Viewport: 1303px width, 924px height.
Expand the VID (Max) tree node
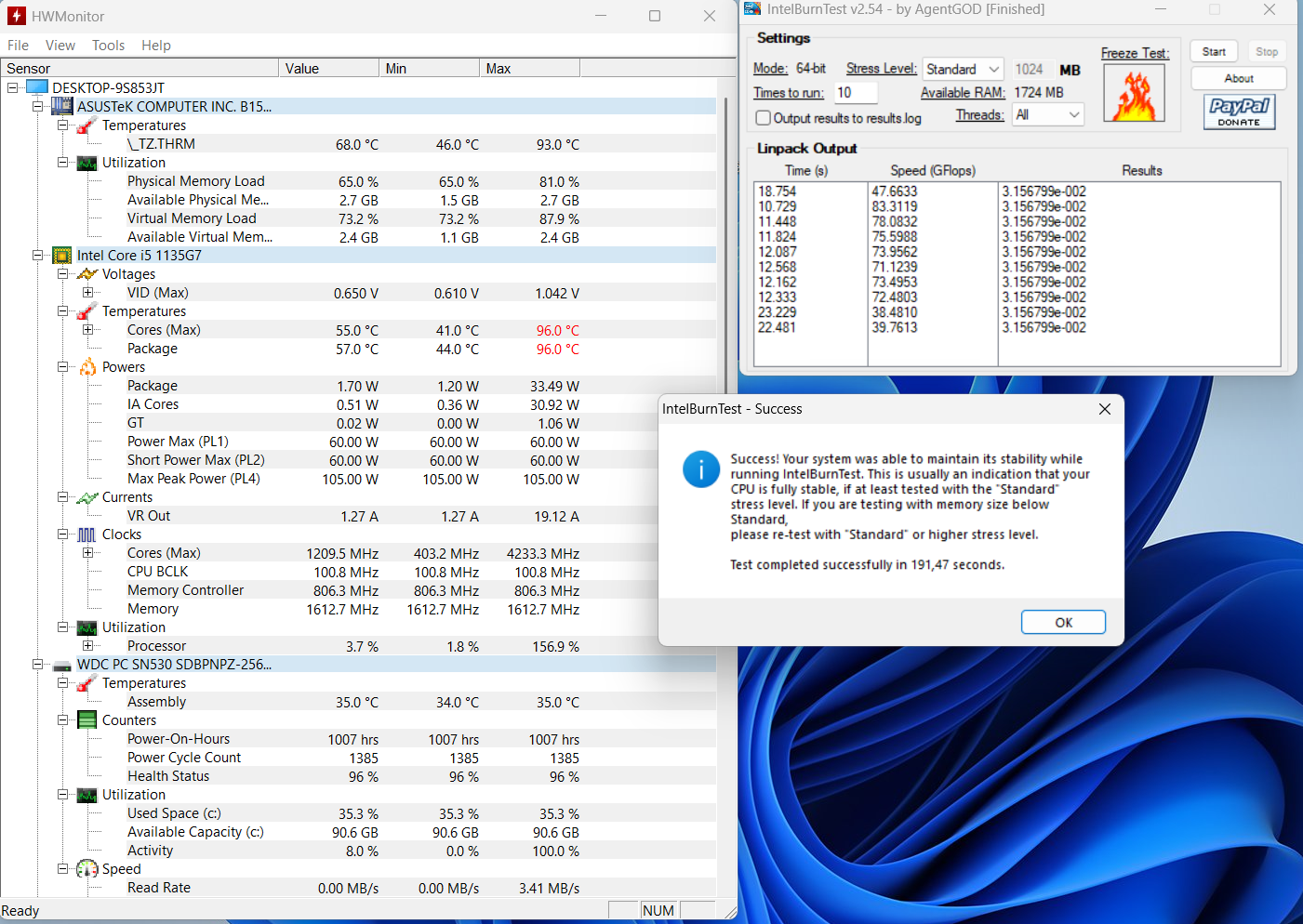[87, 293]
